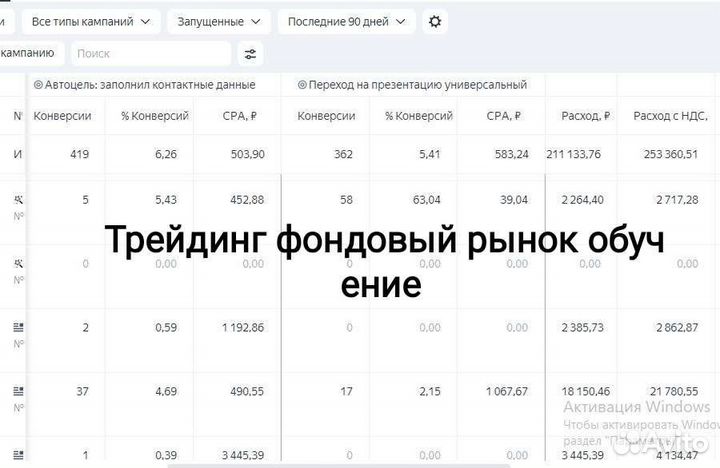Sort by 'Расход, ₽' column header
Screen dimensions: 720x468
pyautogui.click(x=585, y=116)
